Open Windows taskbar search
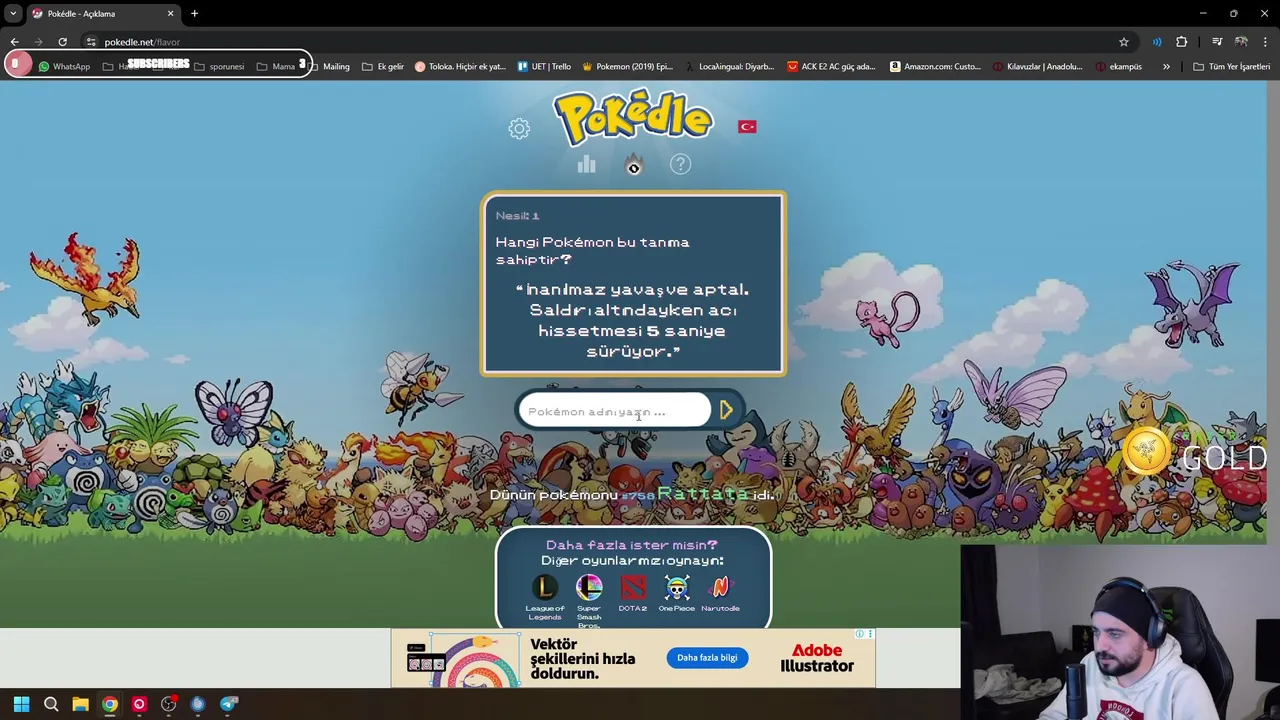Viewport: 1280px width, 720px height. 51,704
